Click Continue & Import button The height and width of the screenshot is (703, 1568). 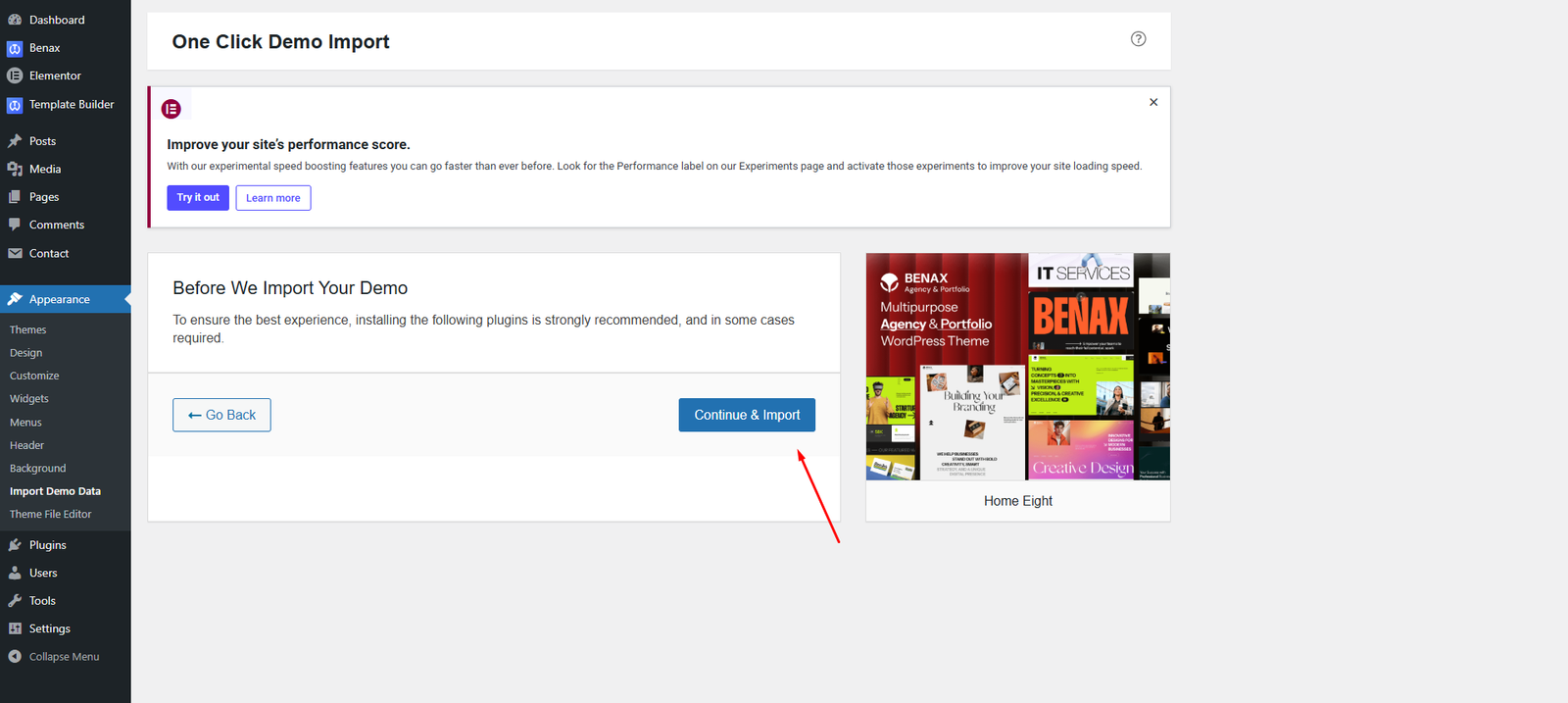747,415
